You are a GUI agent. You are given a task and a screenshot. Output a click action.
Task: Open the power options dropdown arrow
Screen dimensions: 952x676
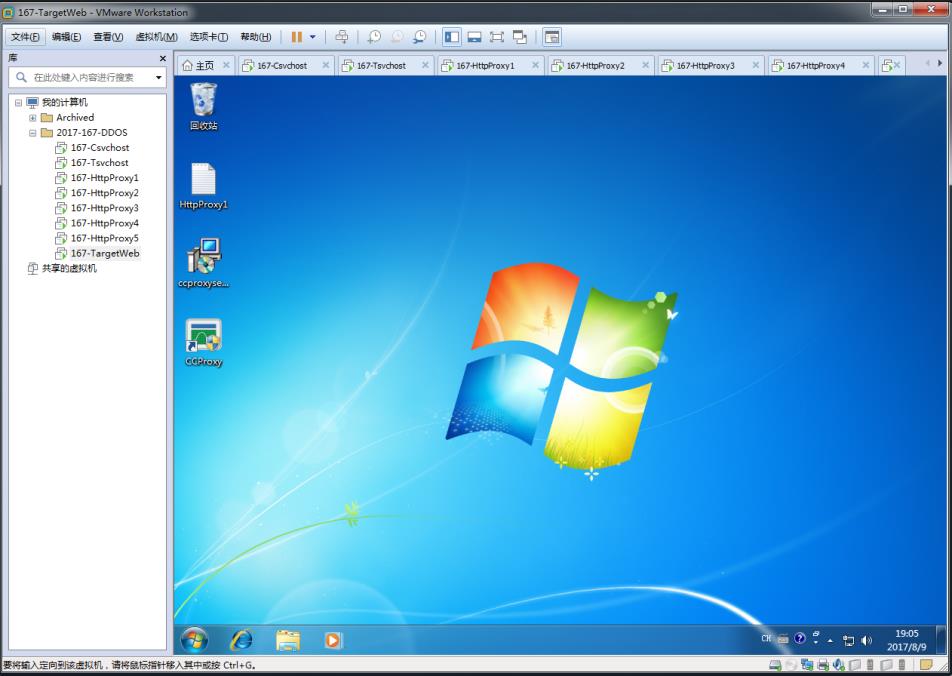(x=312, y=37)
